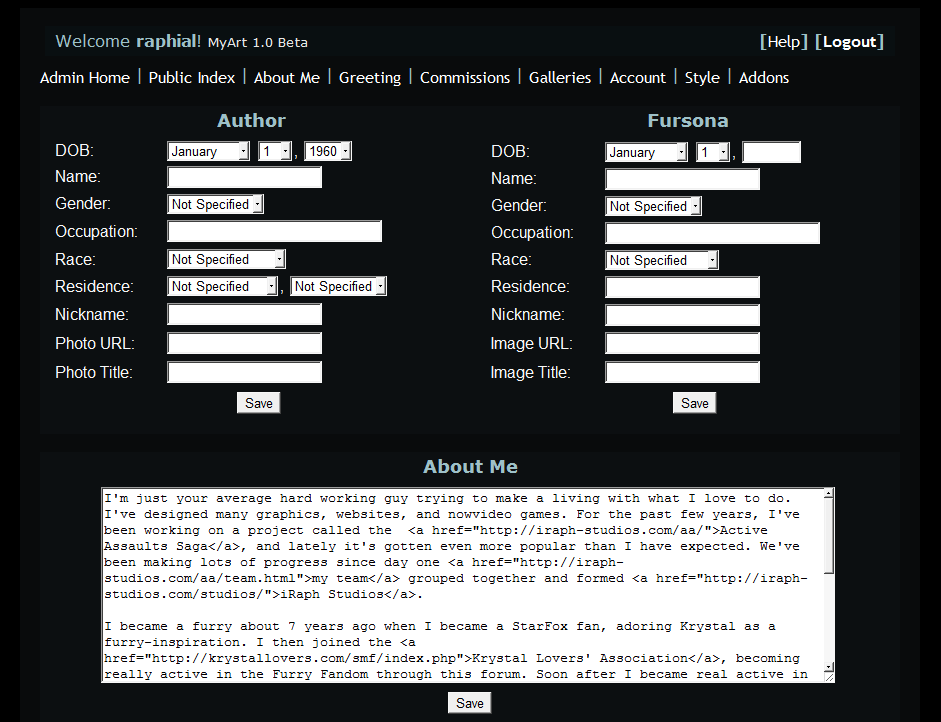Expand the Fursona Race dropdown
This screenshot has width=941, height=722.
(661, 260)
